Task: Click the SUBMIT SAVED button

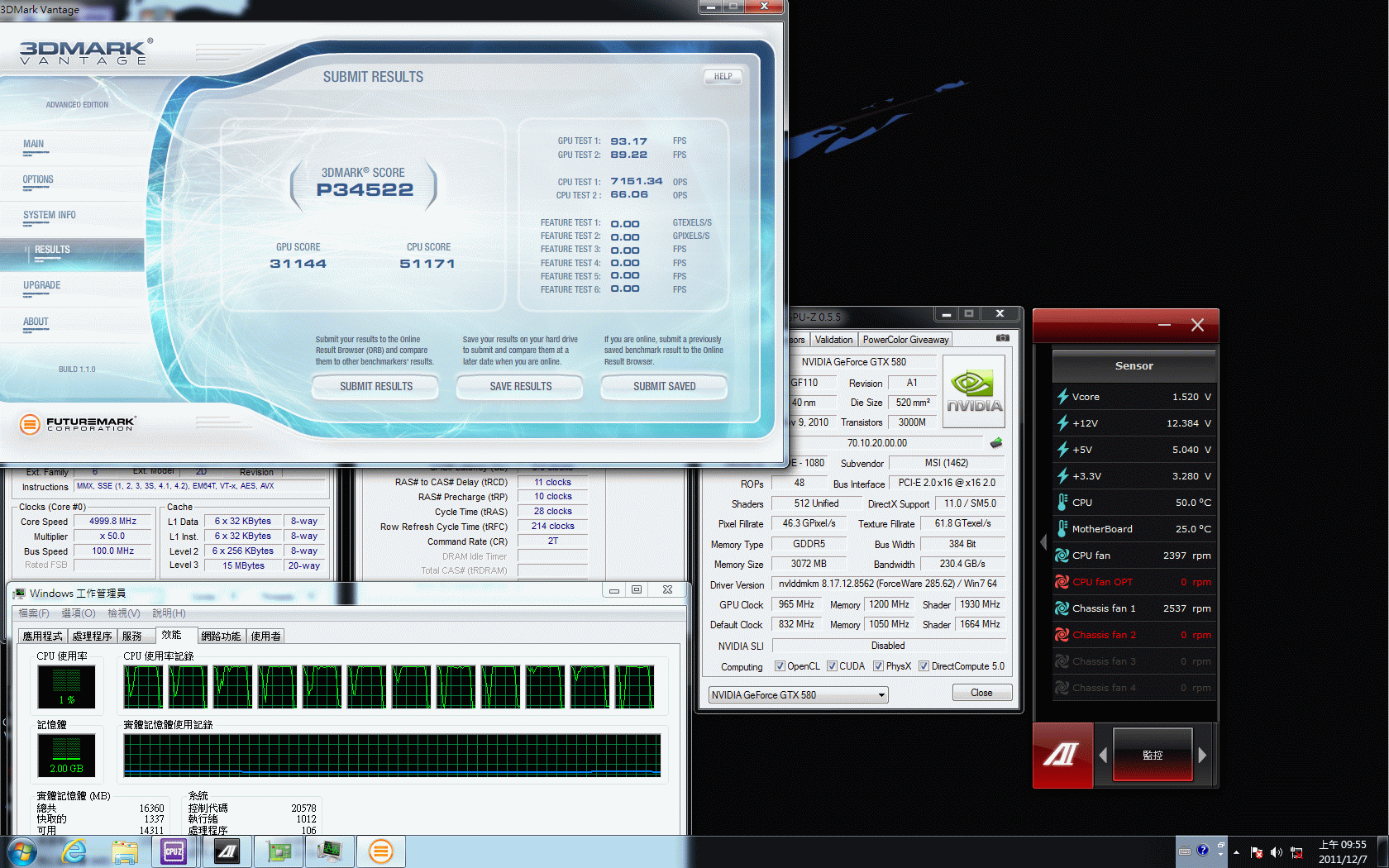Action: point(664,386)
